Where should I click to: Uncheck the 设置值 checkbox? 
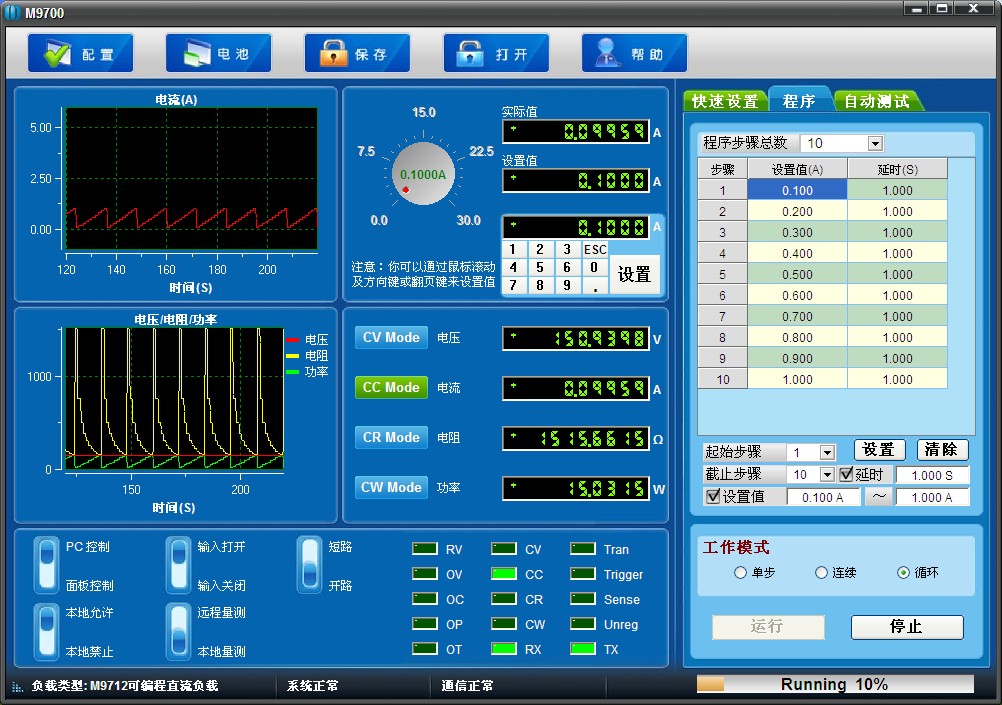tap(713, 496)
